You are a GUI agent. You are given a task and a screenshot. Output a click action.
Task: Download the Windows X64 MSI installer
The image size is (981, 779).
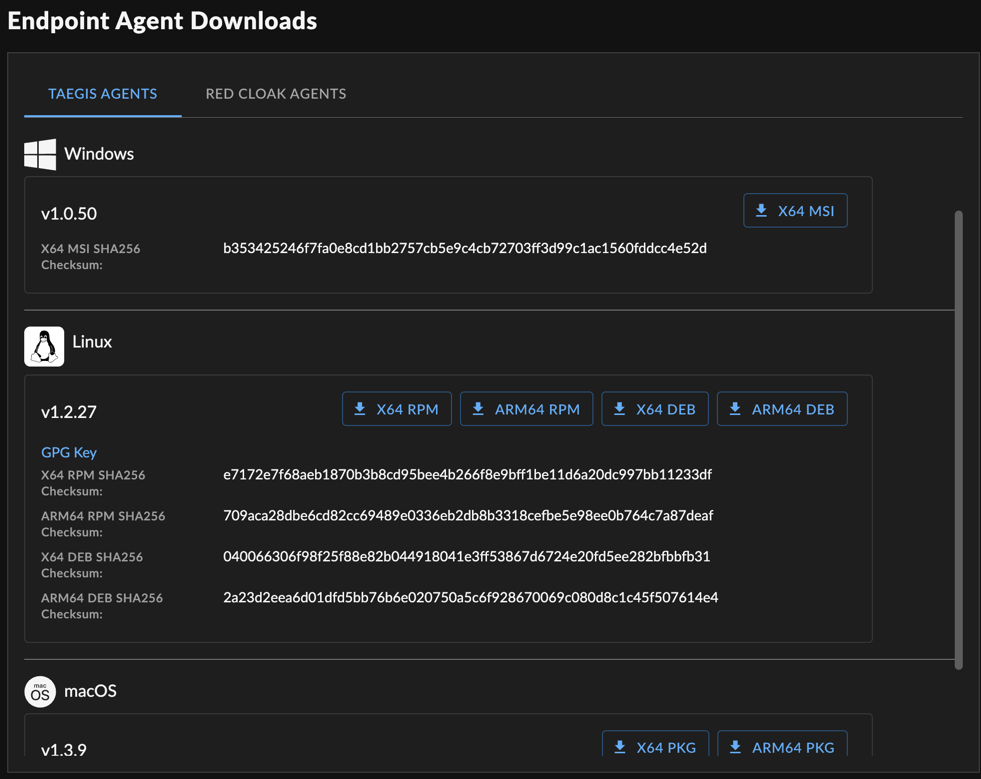click(795, 211)
